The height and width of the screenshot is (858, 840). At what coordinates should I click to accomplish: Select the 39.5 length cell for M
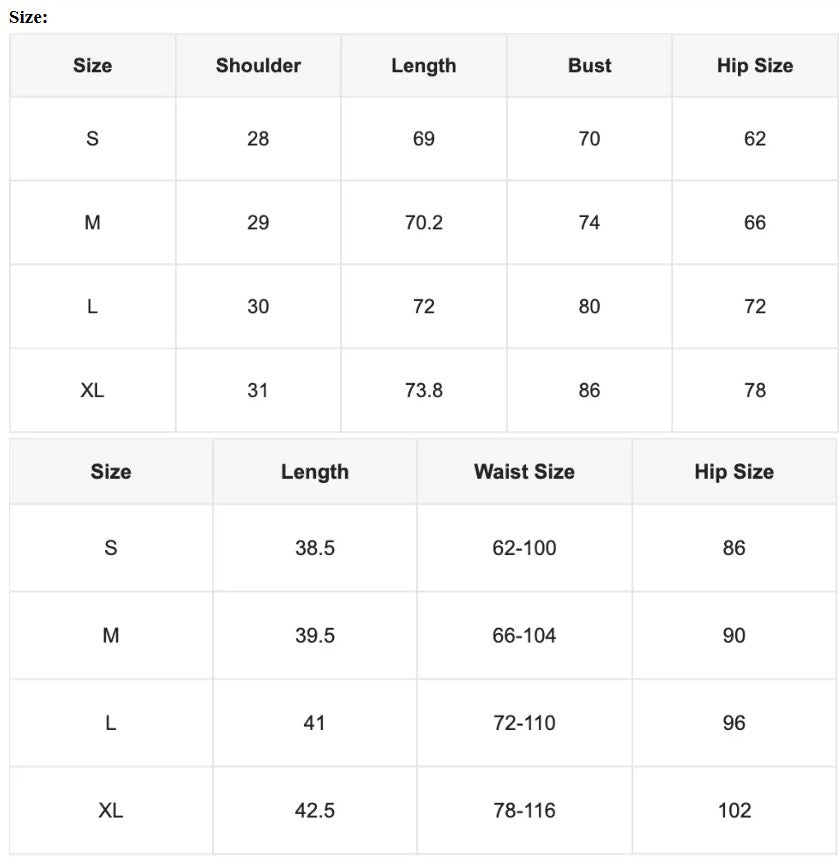tap(314, 636)
